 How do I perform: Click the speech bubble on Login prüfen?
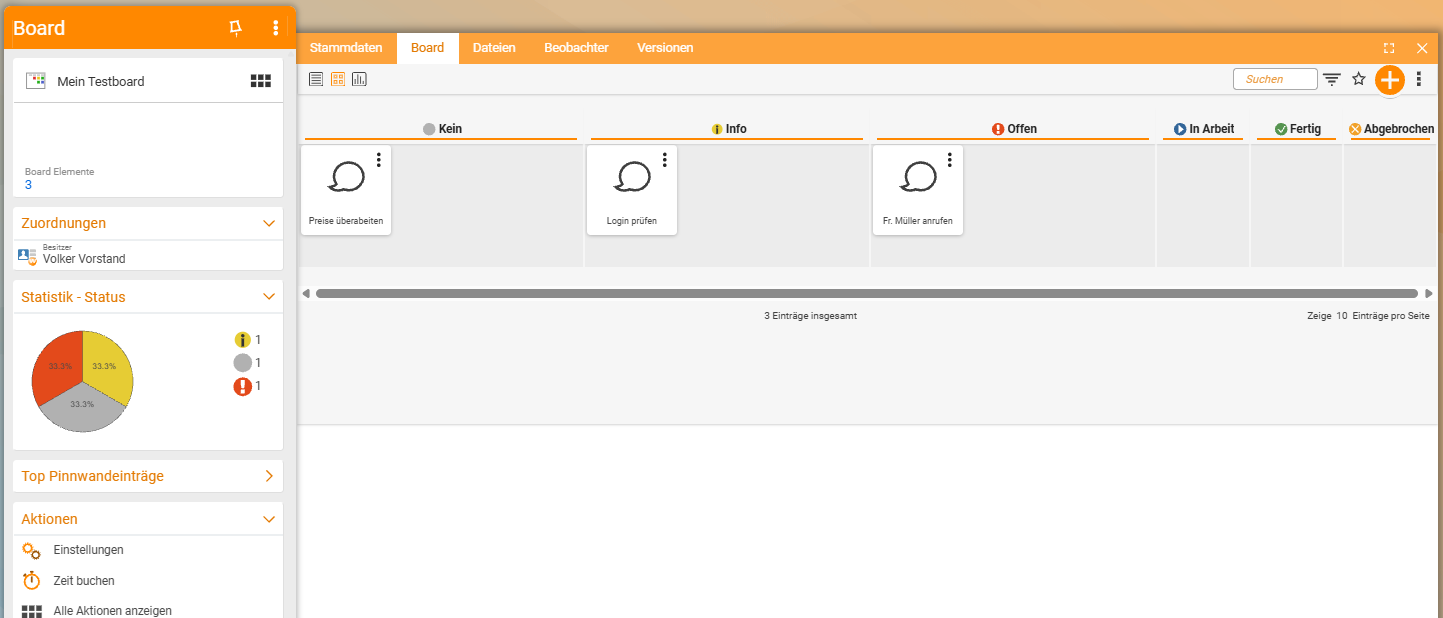[632, 177]
